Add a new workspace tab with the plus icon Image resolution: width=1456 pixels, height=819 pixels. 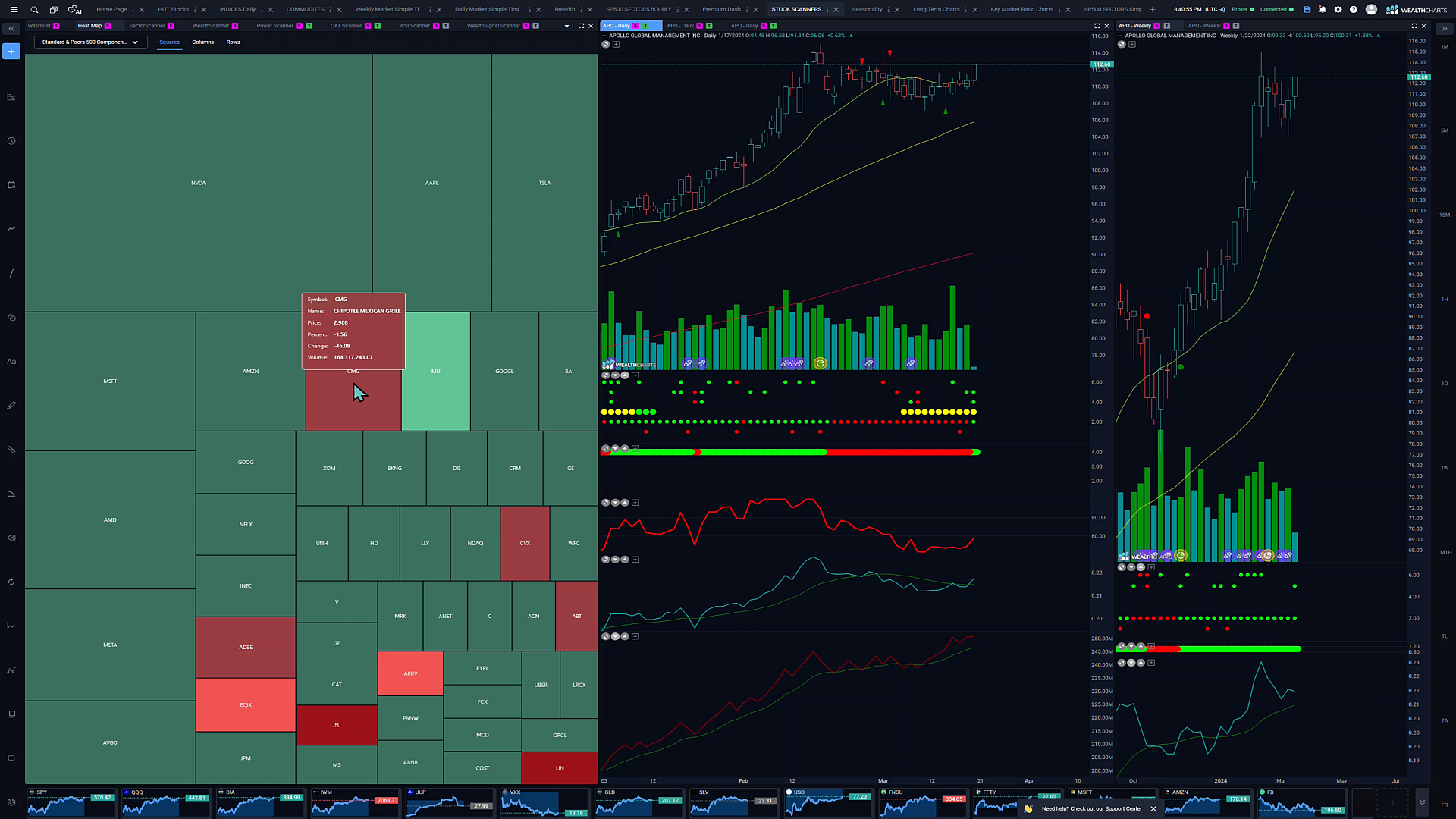coord(1153,10)
